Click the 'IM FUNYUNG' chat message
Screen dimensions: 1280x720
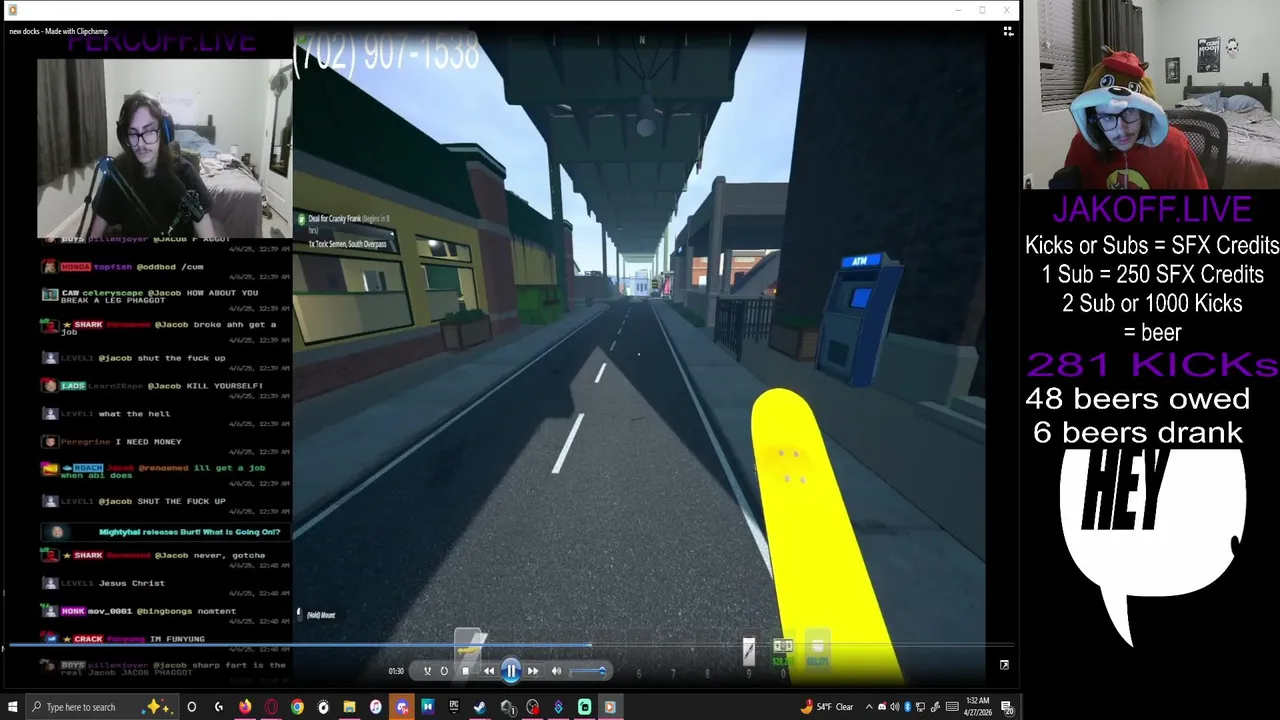point(177,638)
